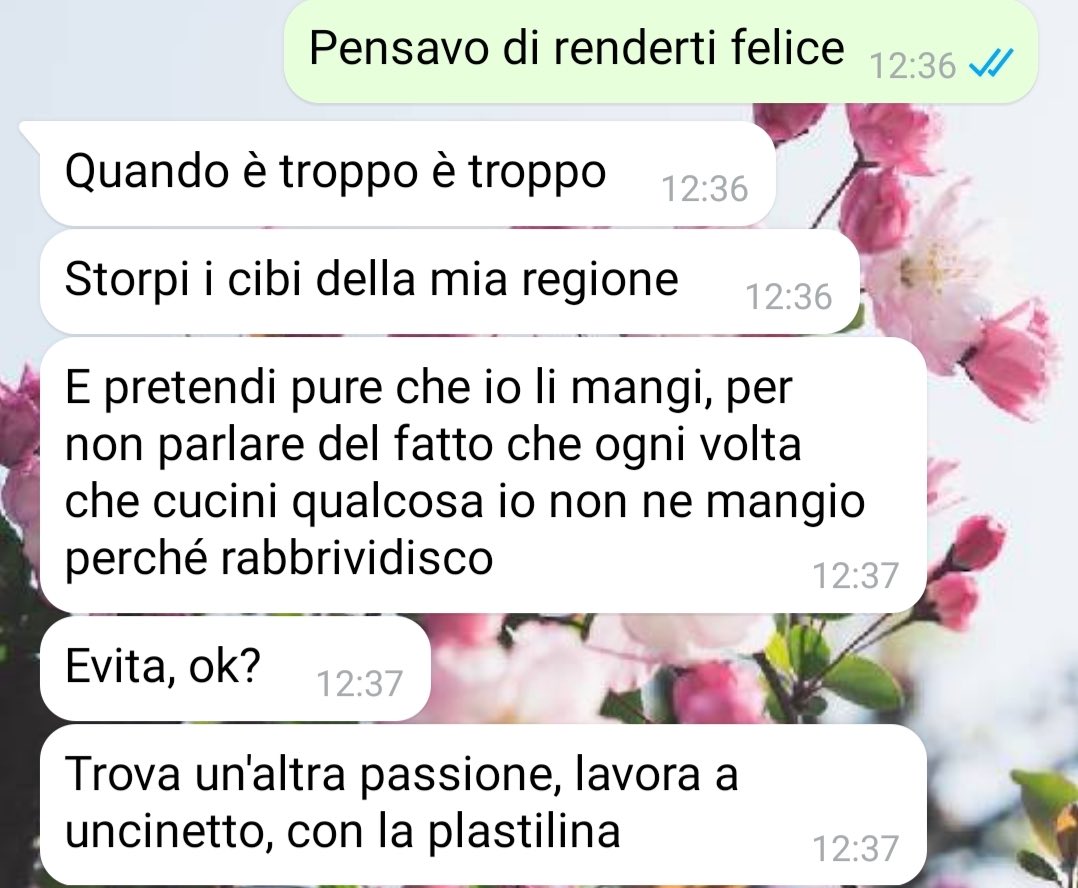Select the 'Quando è troppo è troppo' message
The width and height of the screenshot is (1078, 888).
(408, 174)
